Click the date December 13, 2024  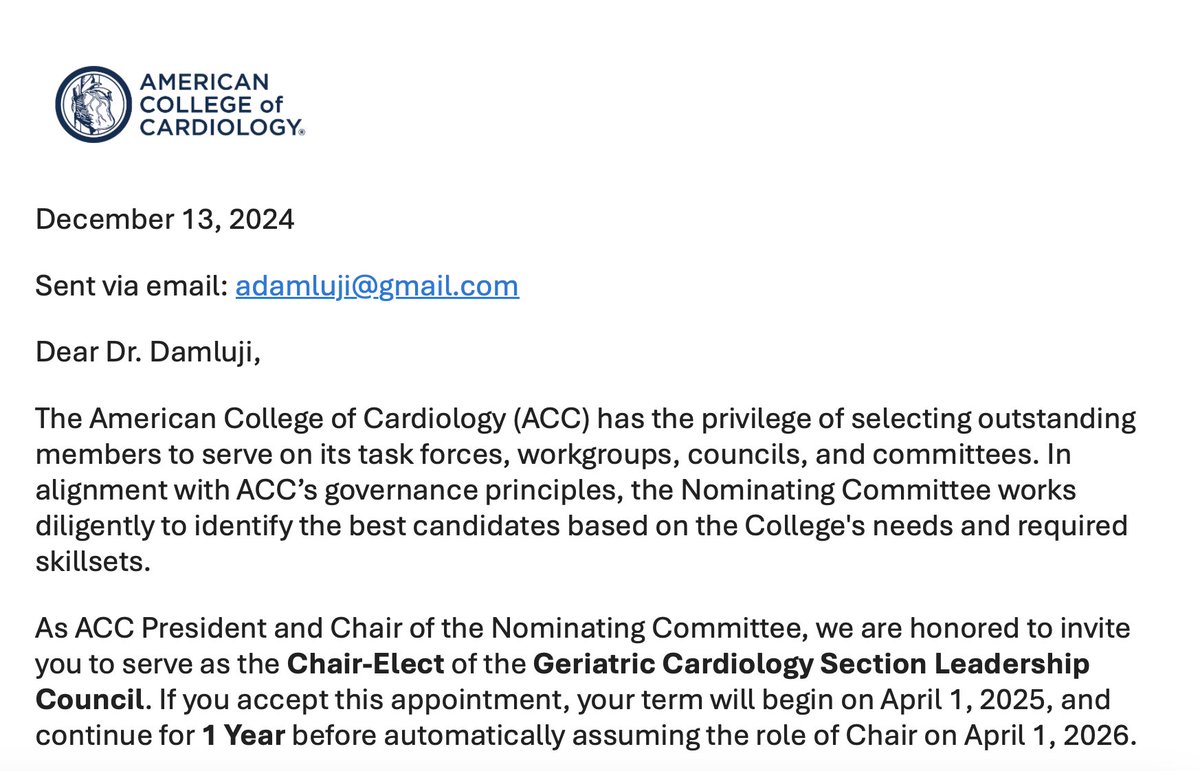coord(165,220)
